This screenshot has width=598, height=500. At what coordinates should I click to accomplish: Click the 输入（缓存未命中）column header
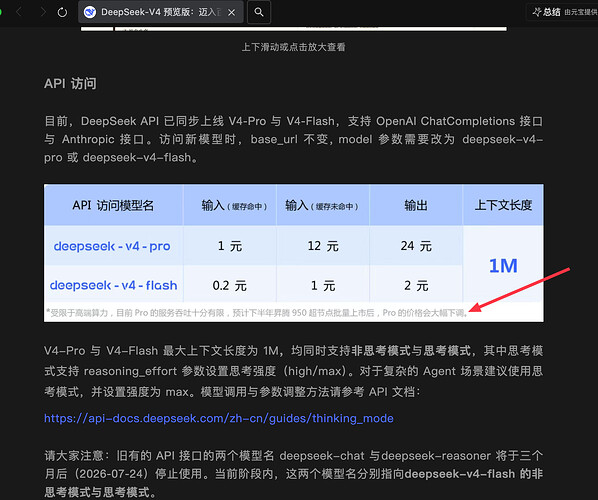click(x=322, y=206)
